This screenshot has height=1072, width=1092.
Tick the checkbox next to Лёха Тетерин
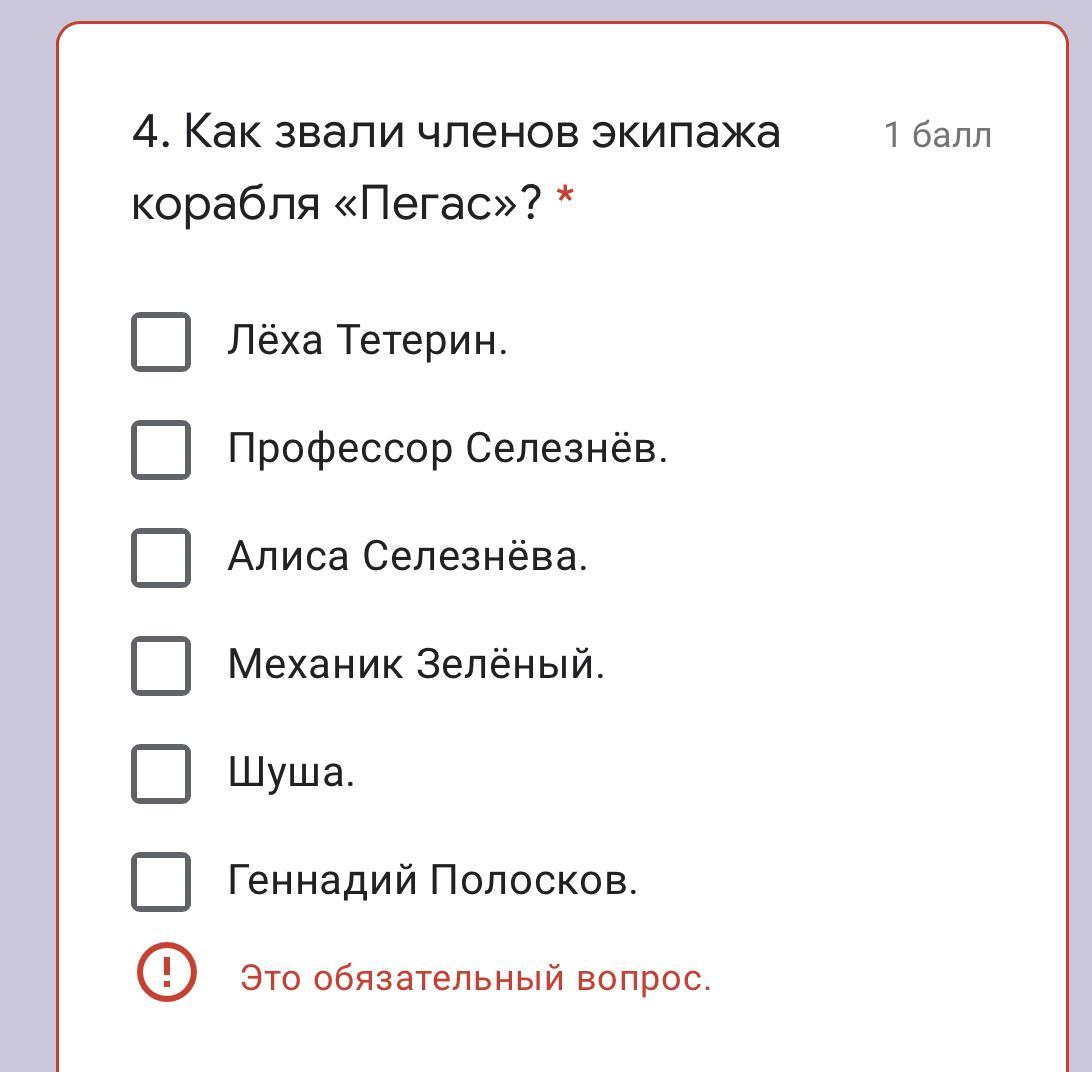[x=161, y=341]
